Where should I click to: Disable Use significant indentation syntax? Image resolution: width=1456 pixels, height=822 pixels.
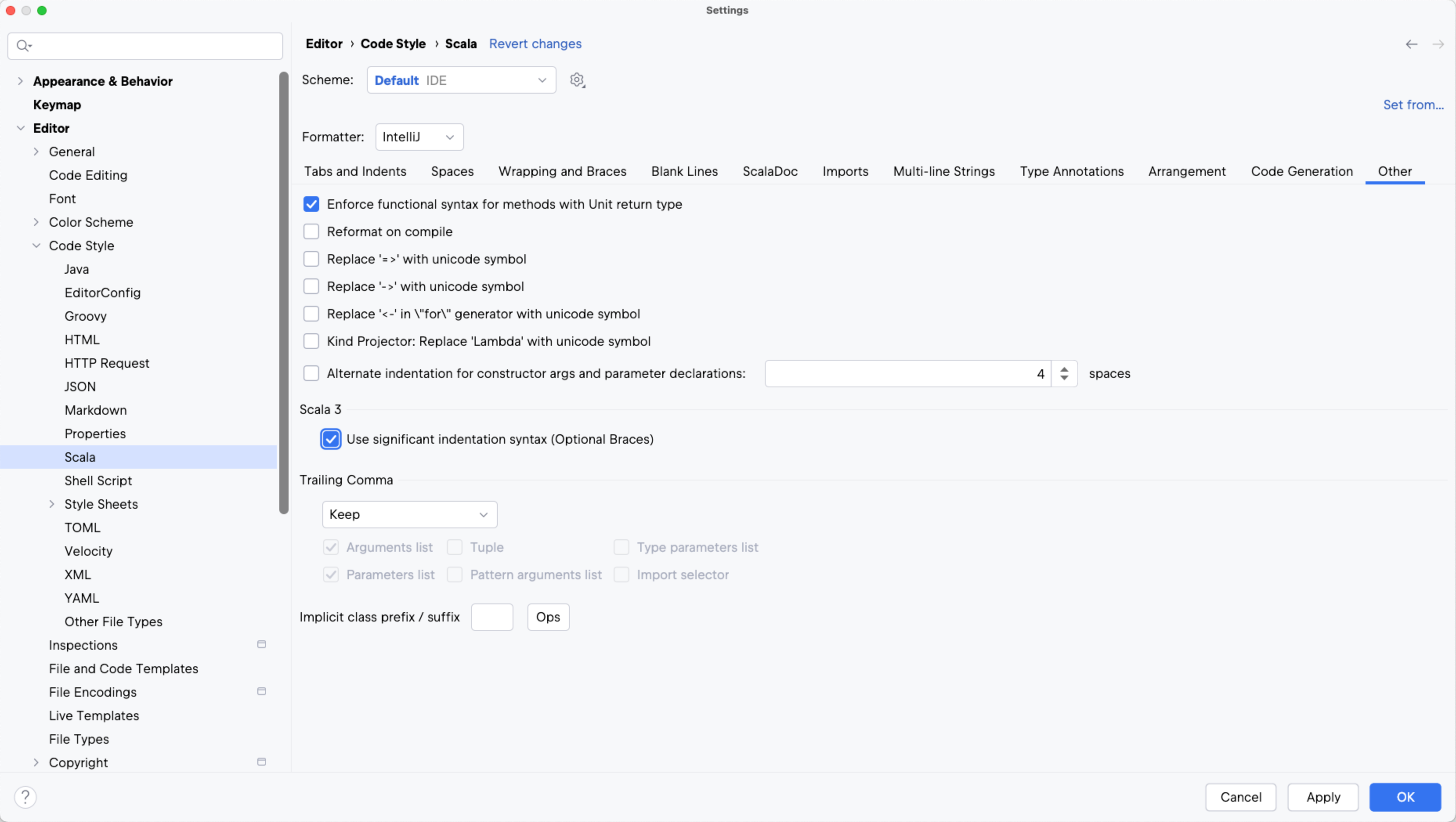click(x=331, y=439)
